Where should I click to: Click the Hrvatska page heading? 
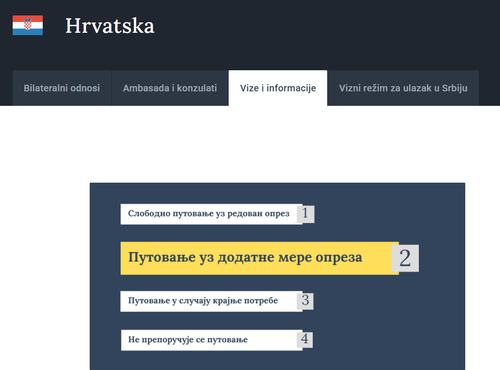[110, 26]
